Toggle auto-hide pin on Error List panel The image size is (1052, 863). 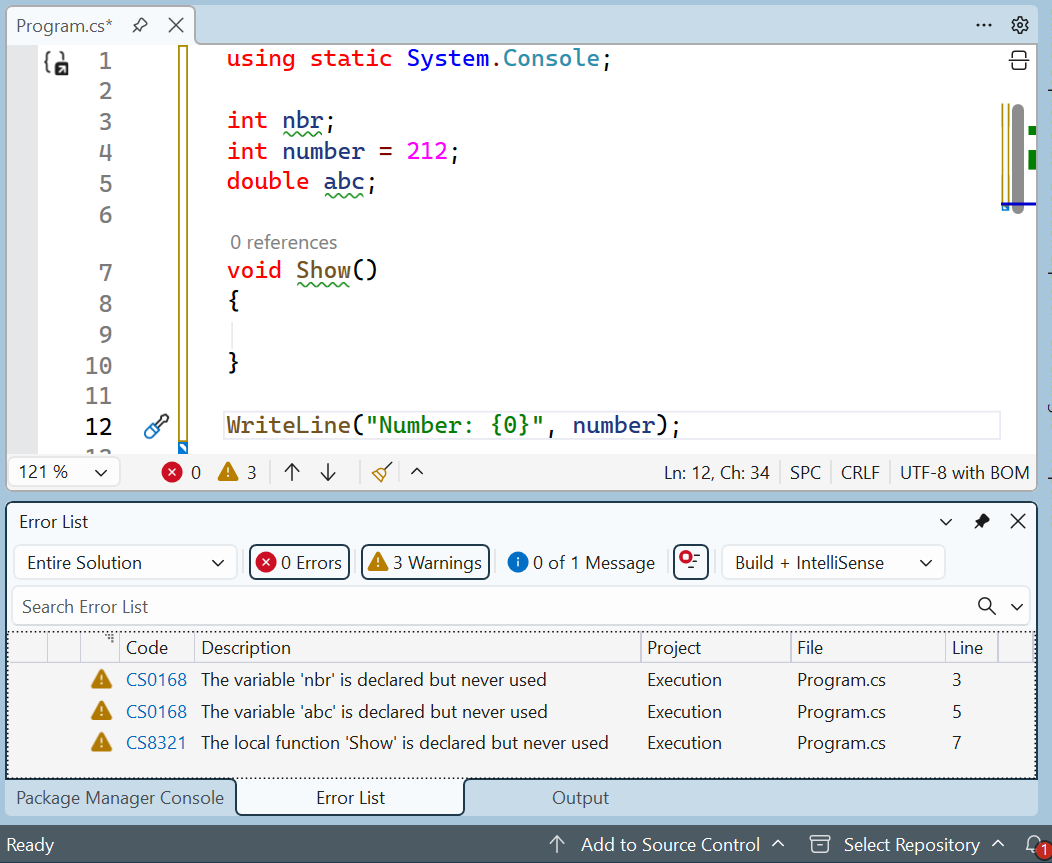pos(982,521)
